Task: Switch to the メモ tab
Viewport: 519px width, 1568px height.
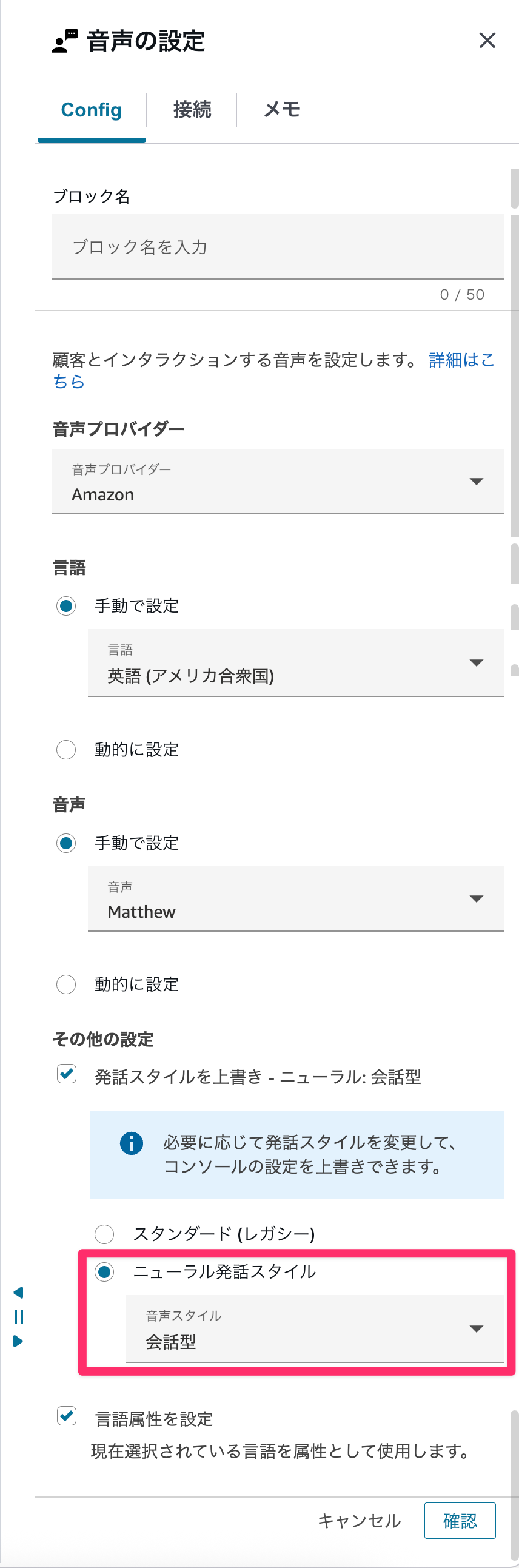Action: [x=281, y=110]
